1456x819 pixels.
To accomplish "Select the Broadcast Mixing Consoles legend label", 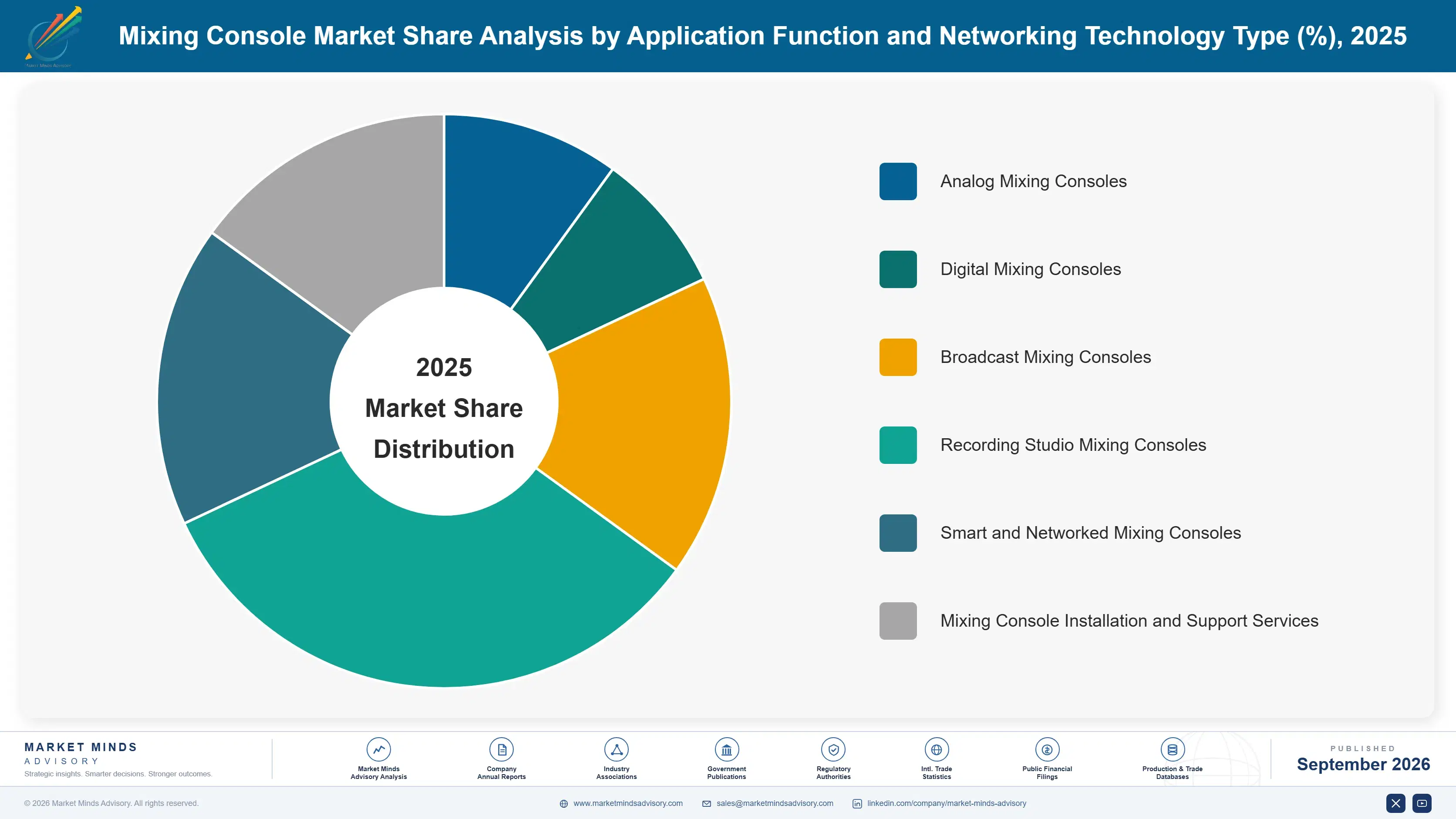I will [x=1046, y=357].
